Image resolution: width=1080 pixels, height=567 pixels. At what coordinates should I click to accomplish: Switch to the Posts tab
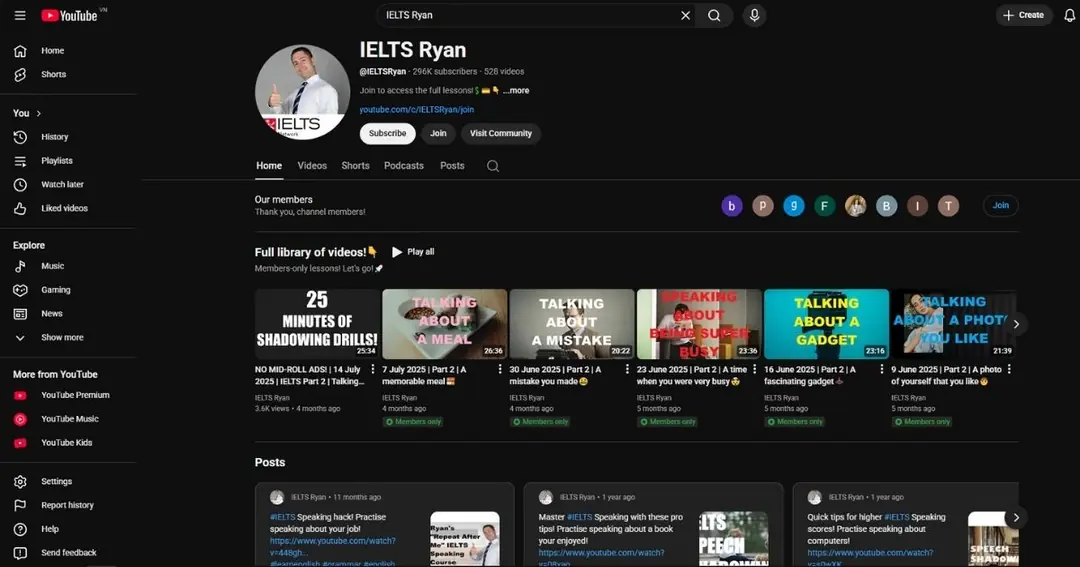click(452, 166)
